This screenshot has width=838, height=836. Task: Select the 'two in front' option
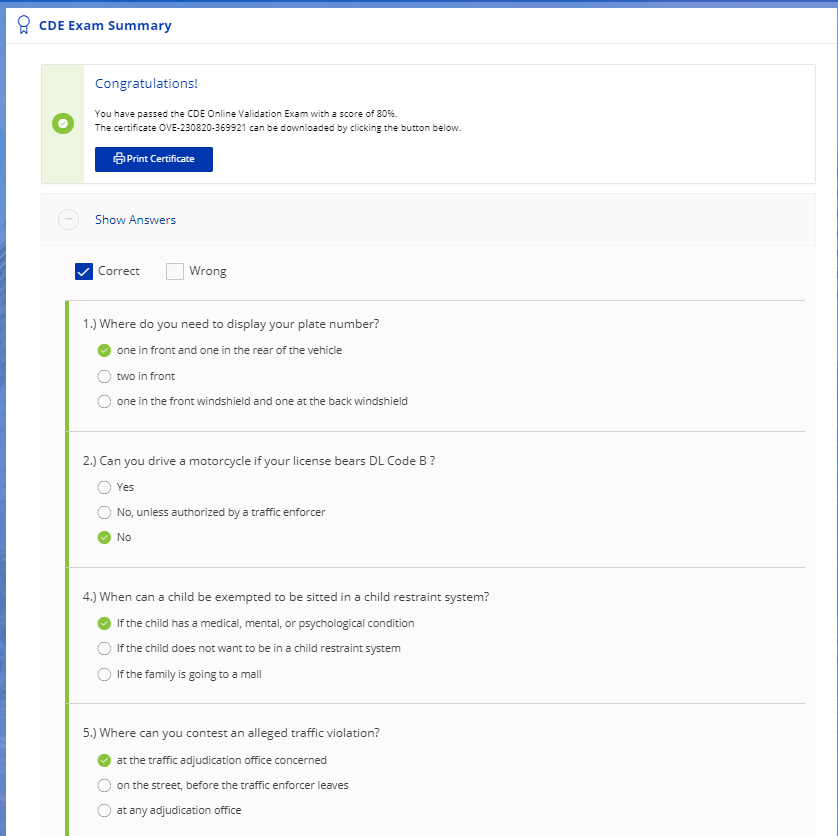(x=104, y=376)
